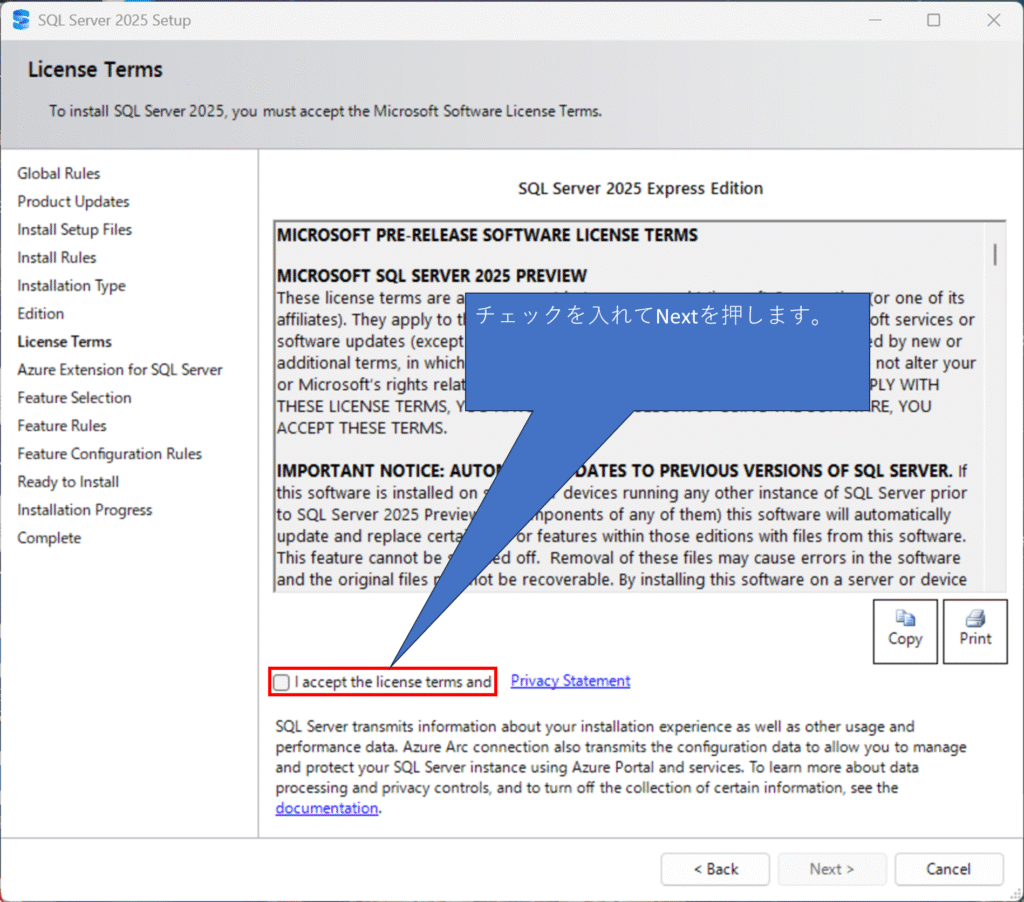
Task: Select the Installation Type step
Action: click(71, 286)
